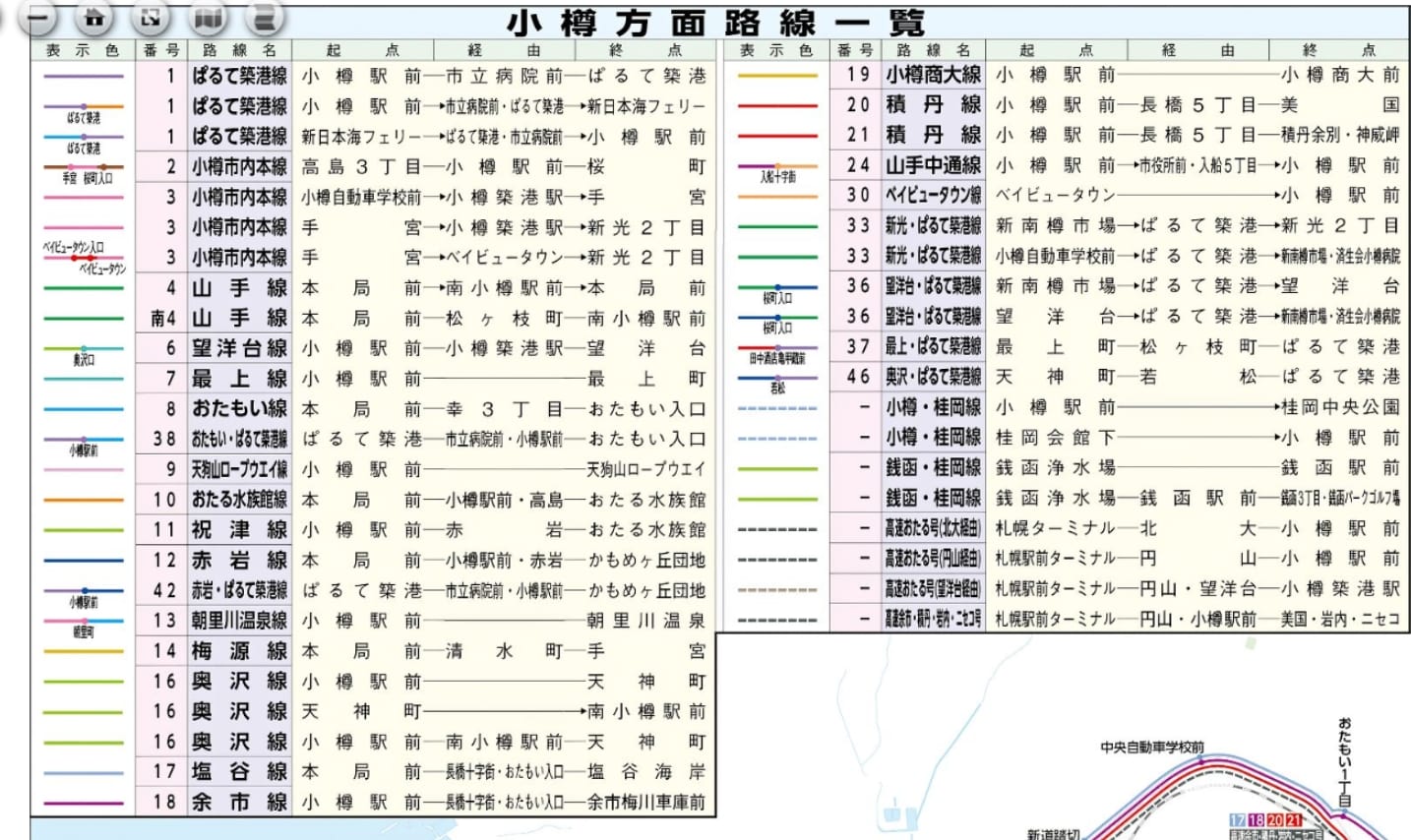Select route name 'ベイビュータウン線' for number 30
Image resolution: width=1411 pixels, height=840 pixels.
click(x=933, y=195)
